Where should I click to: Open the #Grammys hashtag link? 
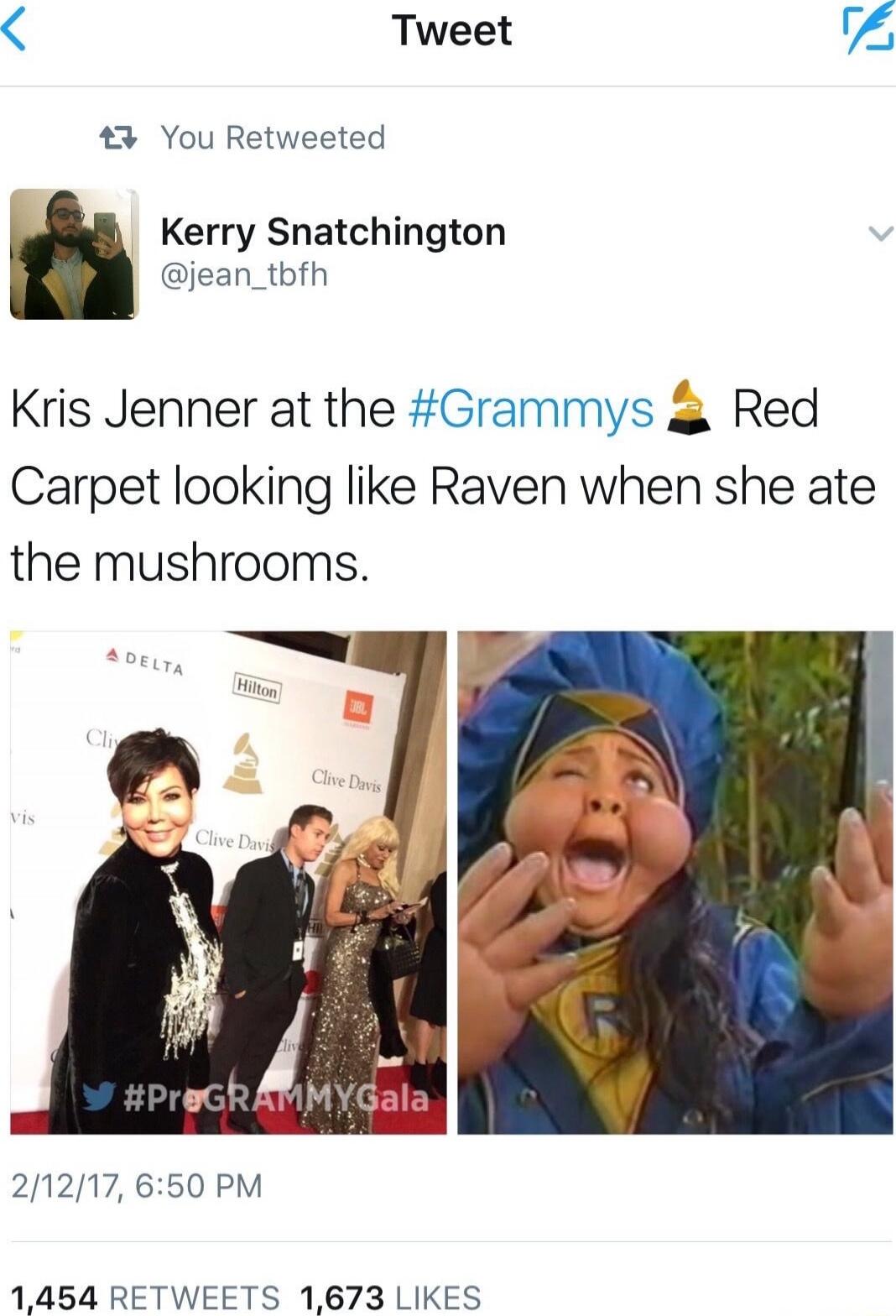pyautogui.click(x=531, y=409)
